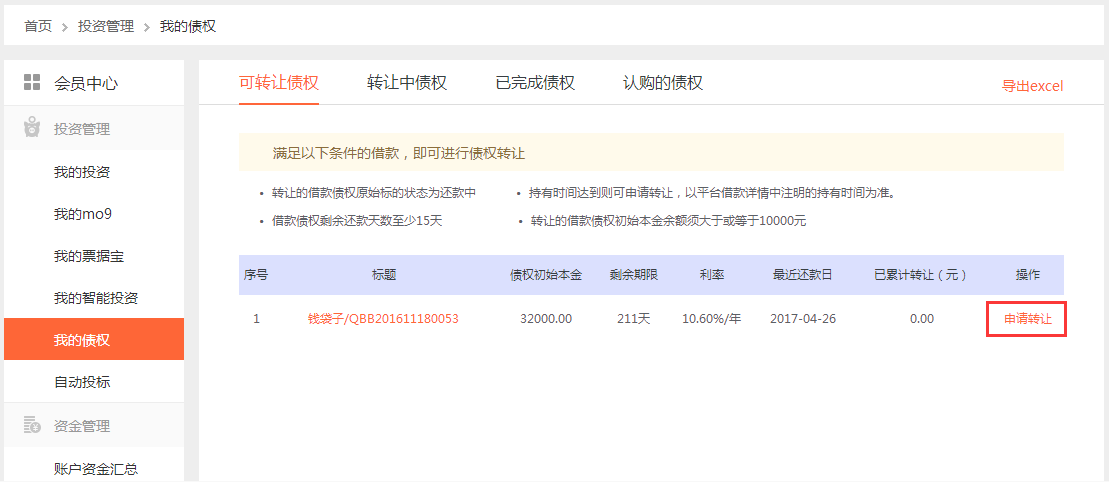Click the 已累计转让（元） column header
This screenshot has height=482, width=1109.
pyautogui.click(x=922, y=275)
